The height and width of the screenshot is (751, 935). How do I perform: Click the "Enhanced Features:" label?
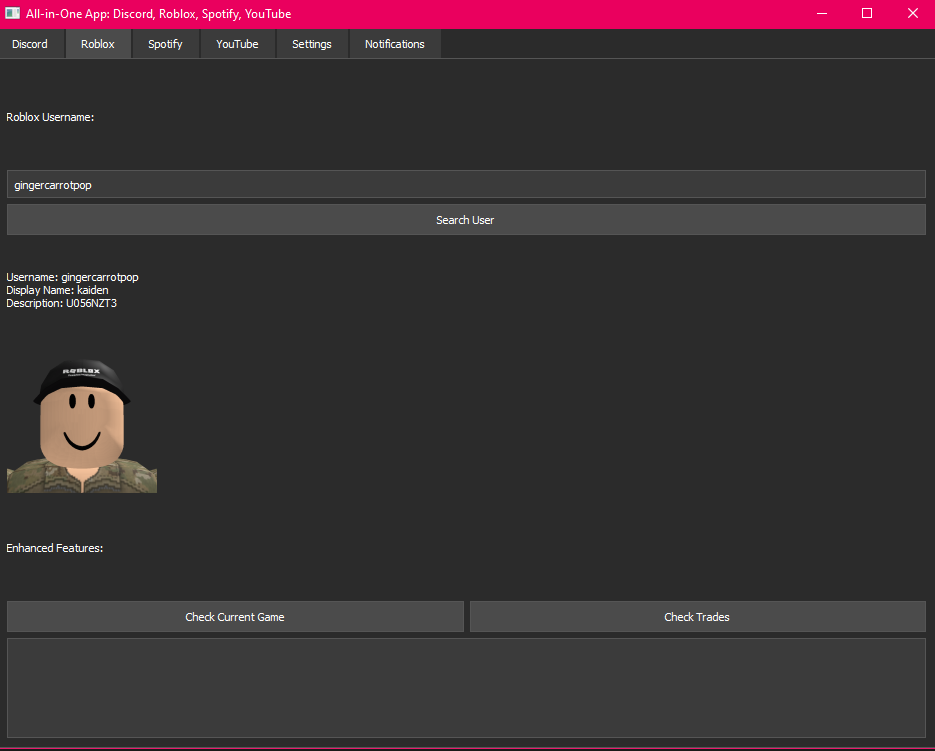55,548
